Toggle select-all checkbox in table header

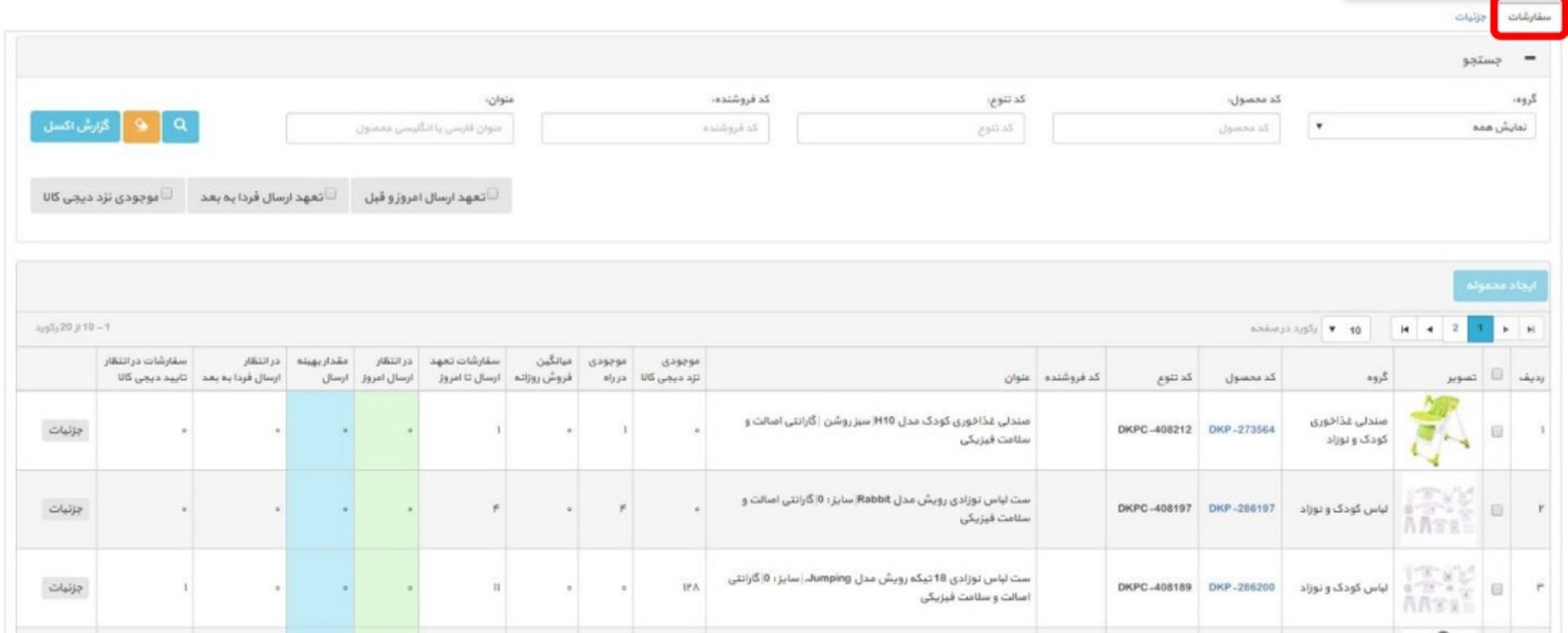pos(1497,374)
